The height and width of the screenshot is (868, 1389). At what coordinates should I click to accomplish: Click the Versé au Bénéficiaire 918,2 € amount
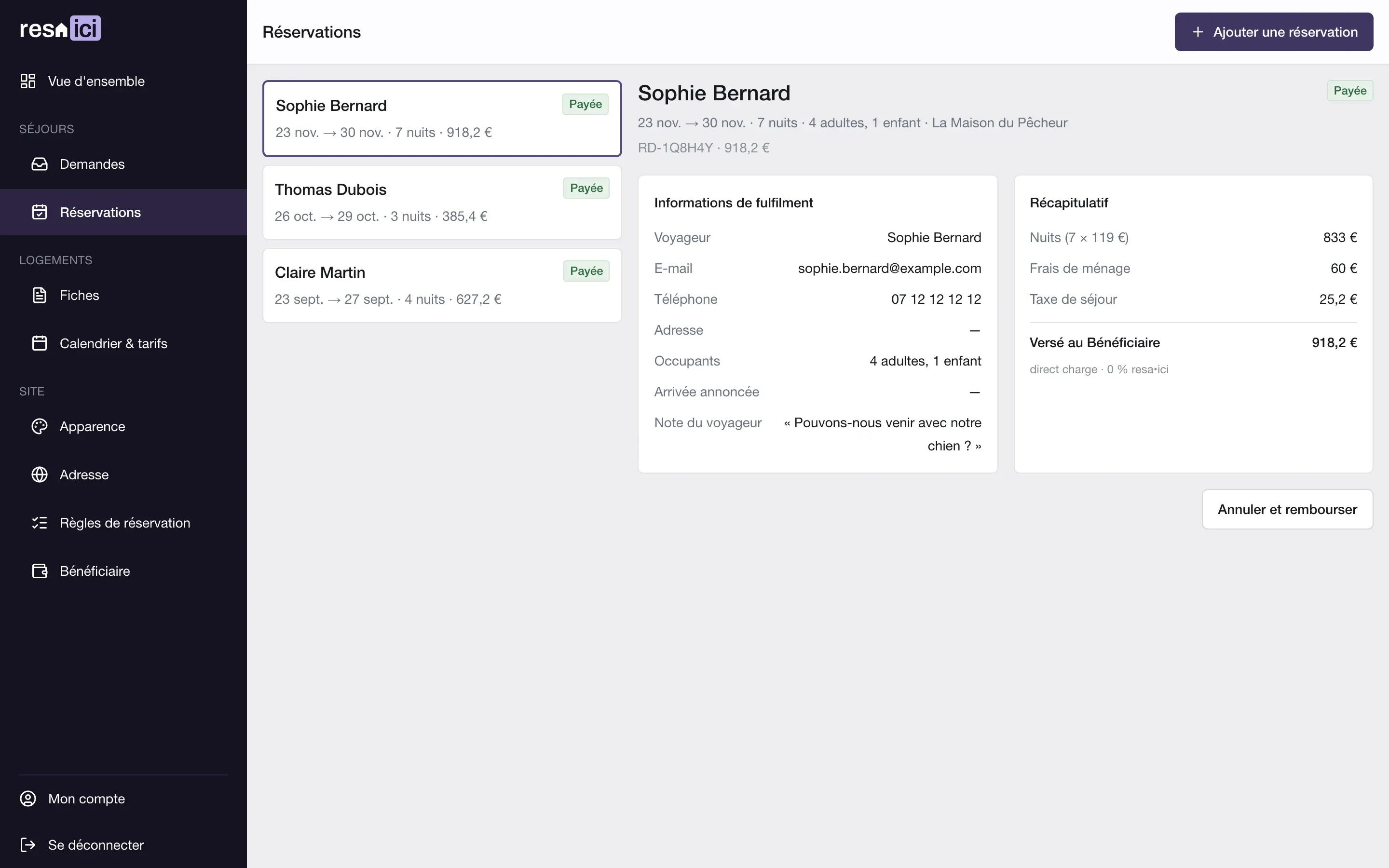(1334, 343)
